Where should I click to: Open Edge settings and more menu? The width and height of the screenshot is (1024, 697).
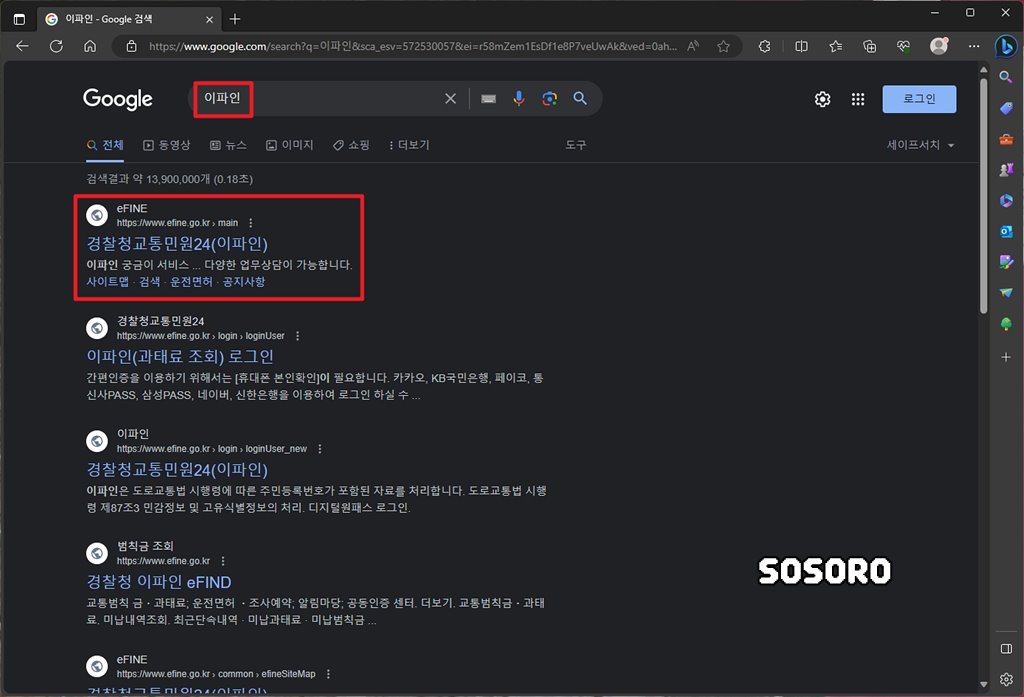[x=974, y=46]
